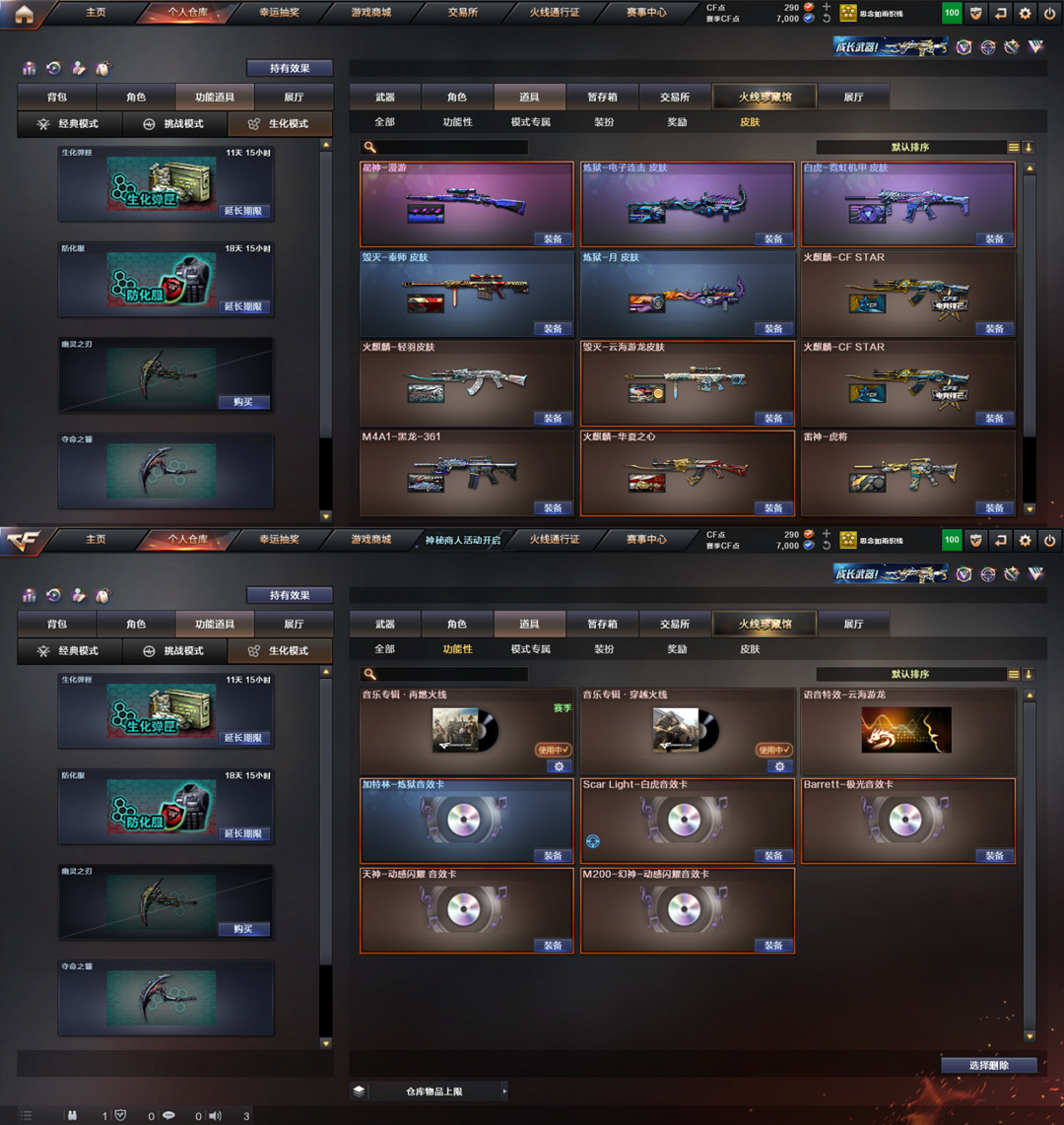
Task: Open settings gear in upper top bar
Action: pos(1026,13)
